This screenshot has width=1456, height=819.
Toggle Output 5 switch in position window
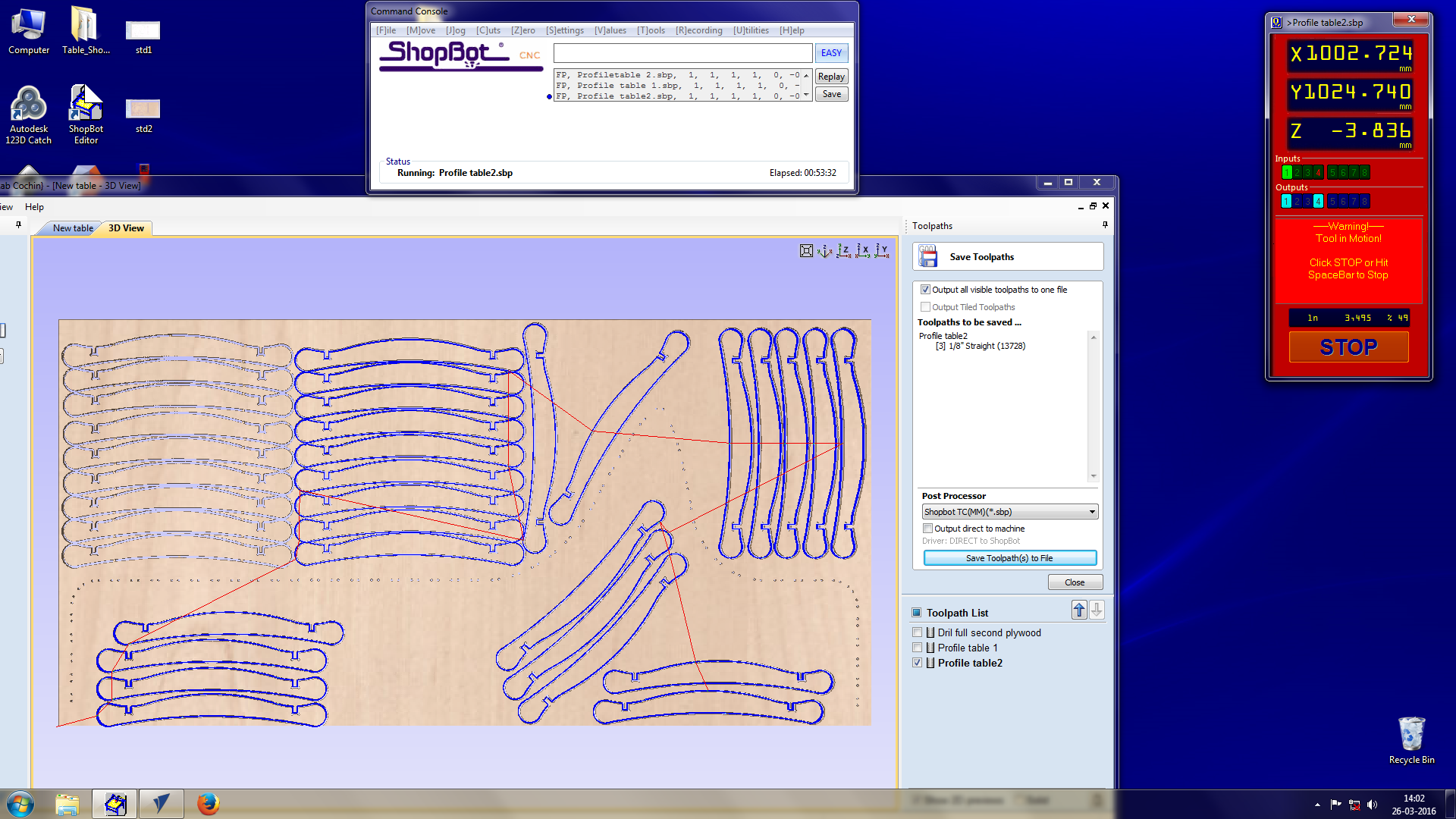pyautogui.click(x=1332, y=201)
